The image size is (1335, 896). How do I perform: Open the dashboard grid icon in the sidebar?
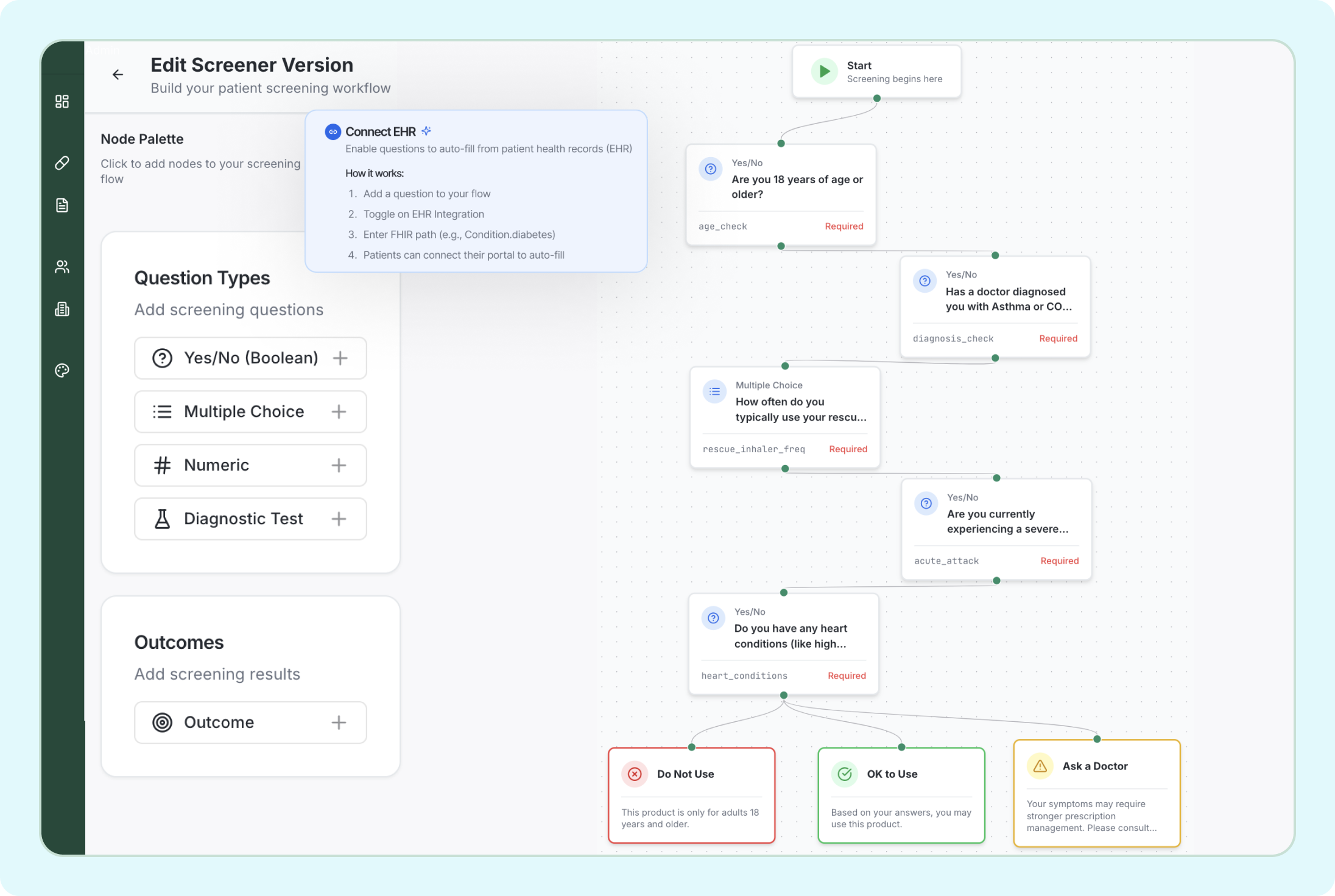point(62,101)
